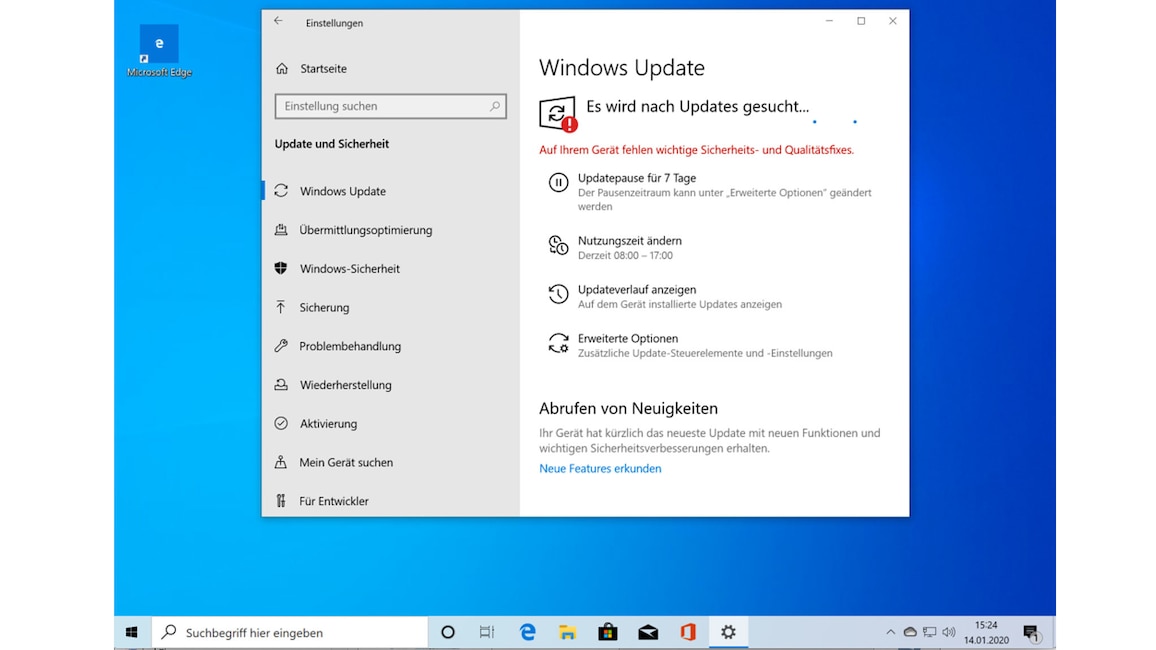Click the checkmark circle icon for Aktivierung
The image size is (1156, 650).
[x=281, y=423]
